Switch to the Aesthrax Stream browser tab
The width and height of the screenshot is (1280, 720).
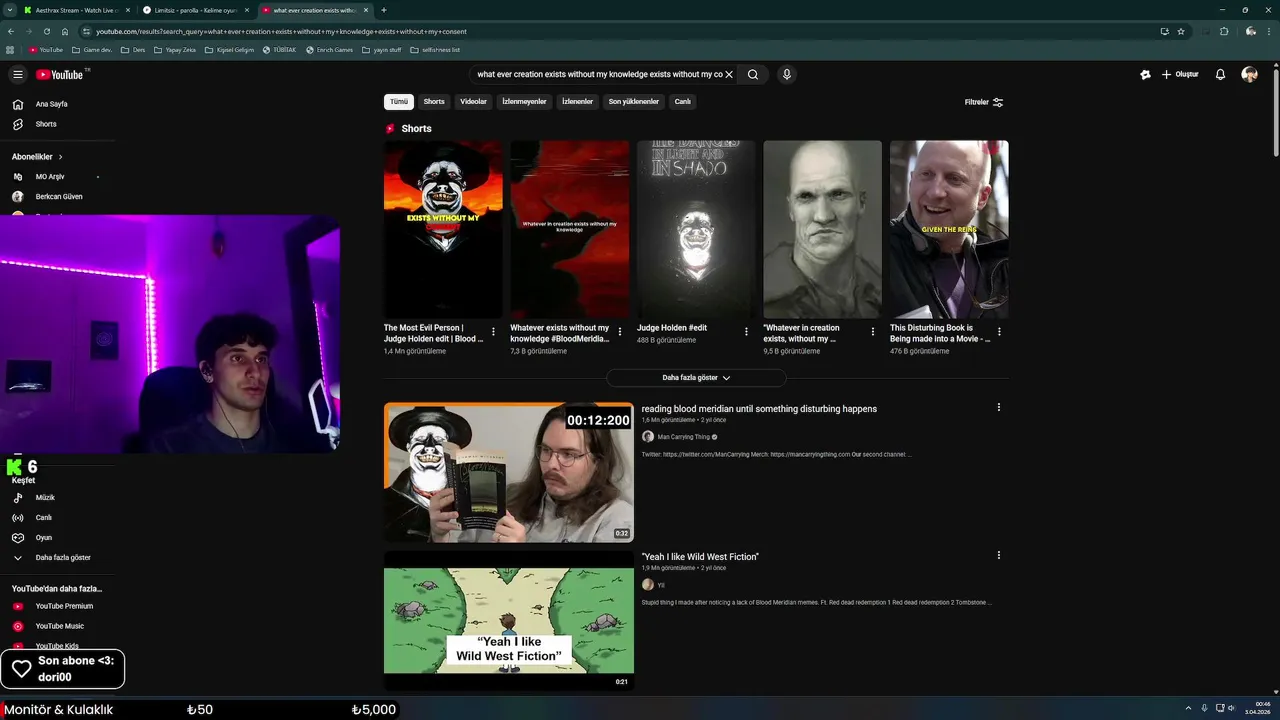(x=76, y=10)
